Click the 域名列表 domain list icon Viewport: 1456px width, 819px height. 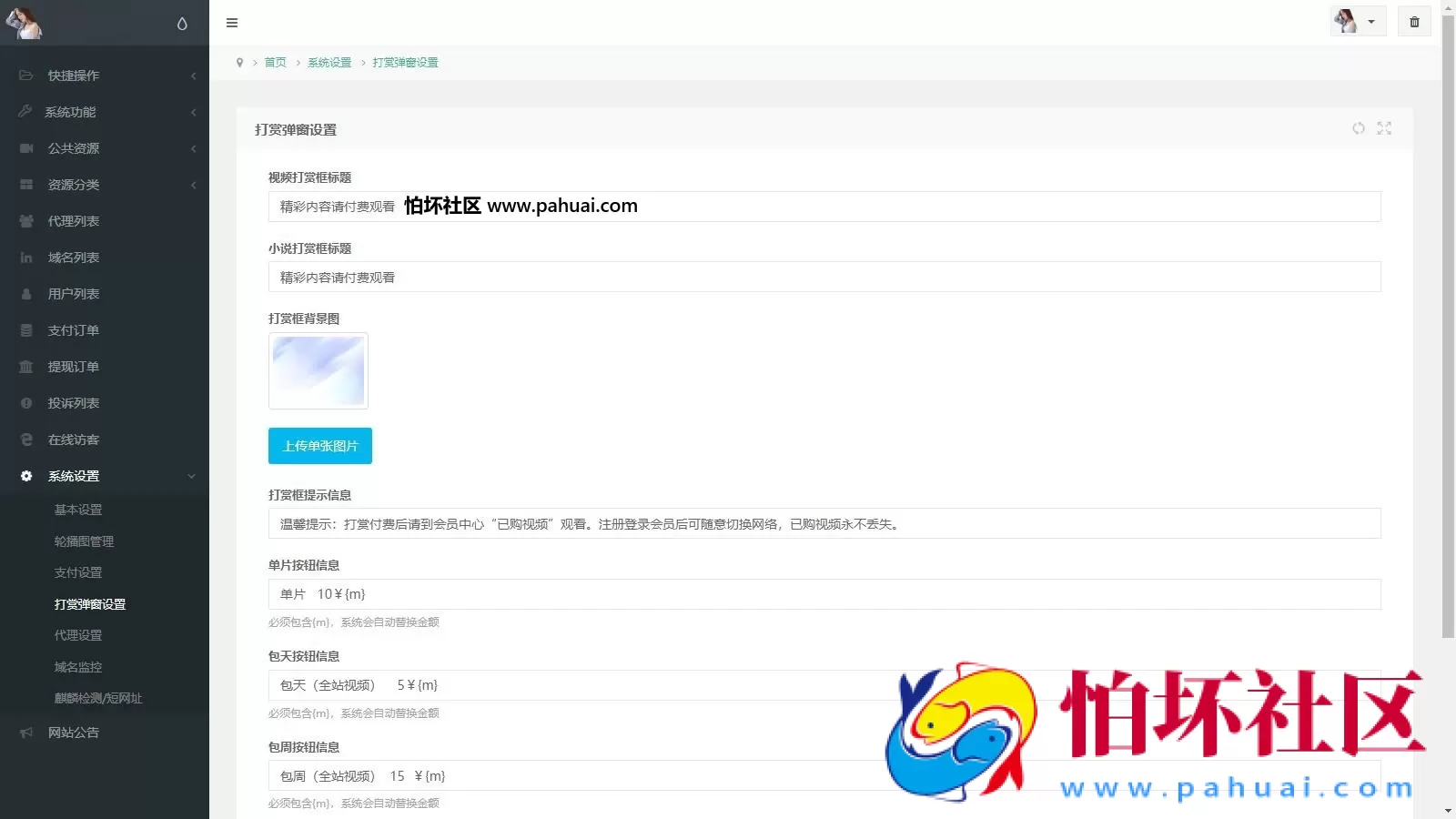click(25, 257)
